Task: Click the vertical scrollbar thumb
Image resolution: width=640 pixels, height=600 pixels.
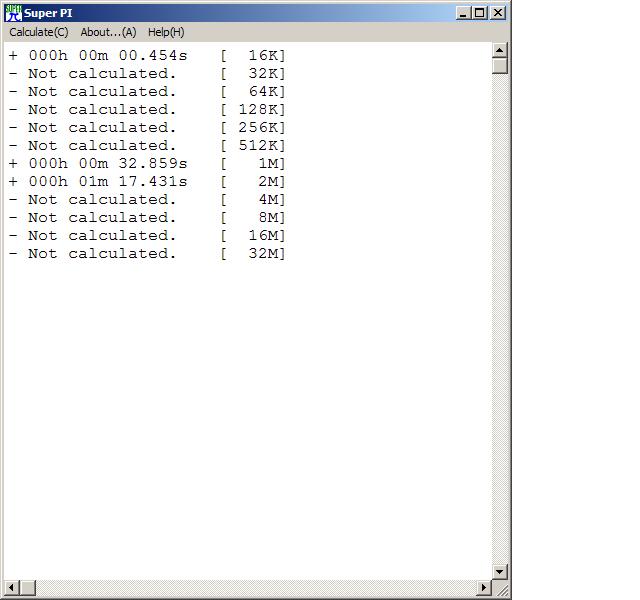Action: click(500, 66)
